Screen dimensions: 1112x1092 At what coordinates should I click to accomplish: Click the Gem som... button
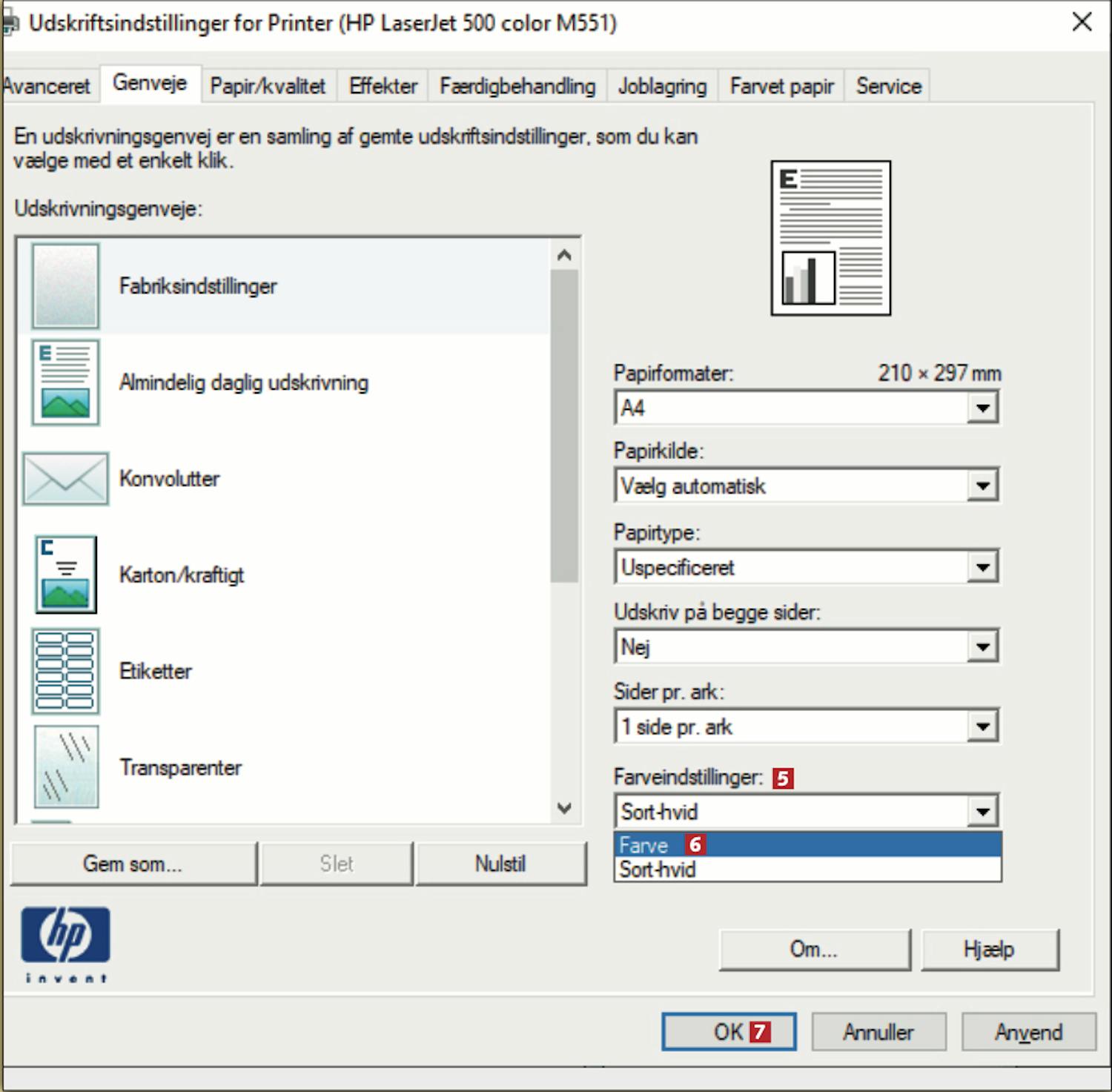133,864
